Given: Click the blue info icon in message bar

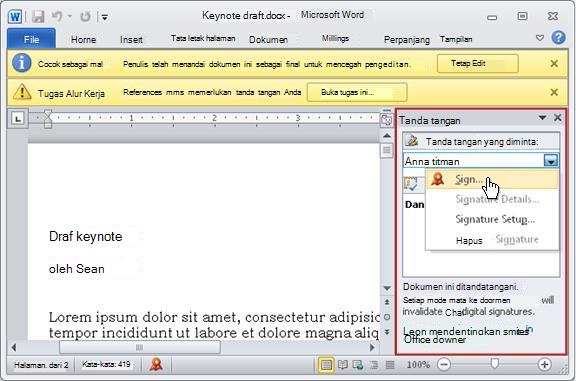Looking at the screenshot, I should click(22, 63).
